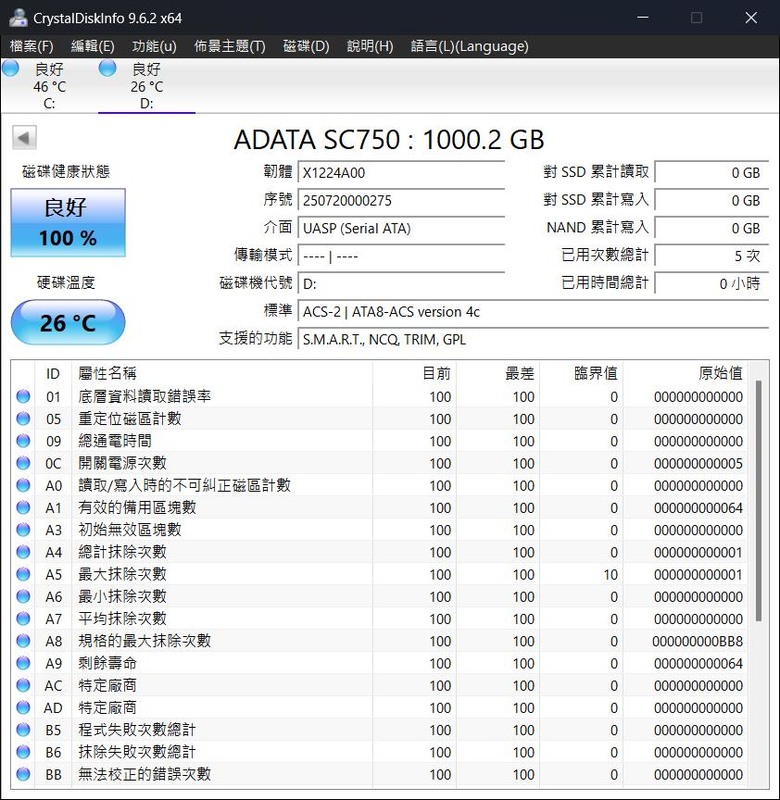Click raw value 0000000000BB8 in row A8
This screenshot has width=780, height=800.
point(697,641)
